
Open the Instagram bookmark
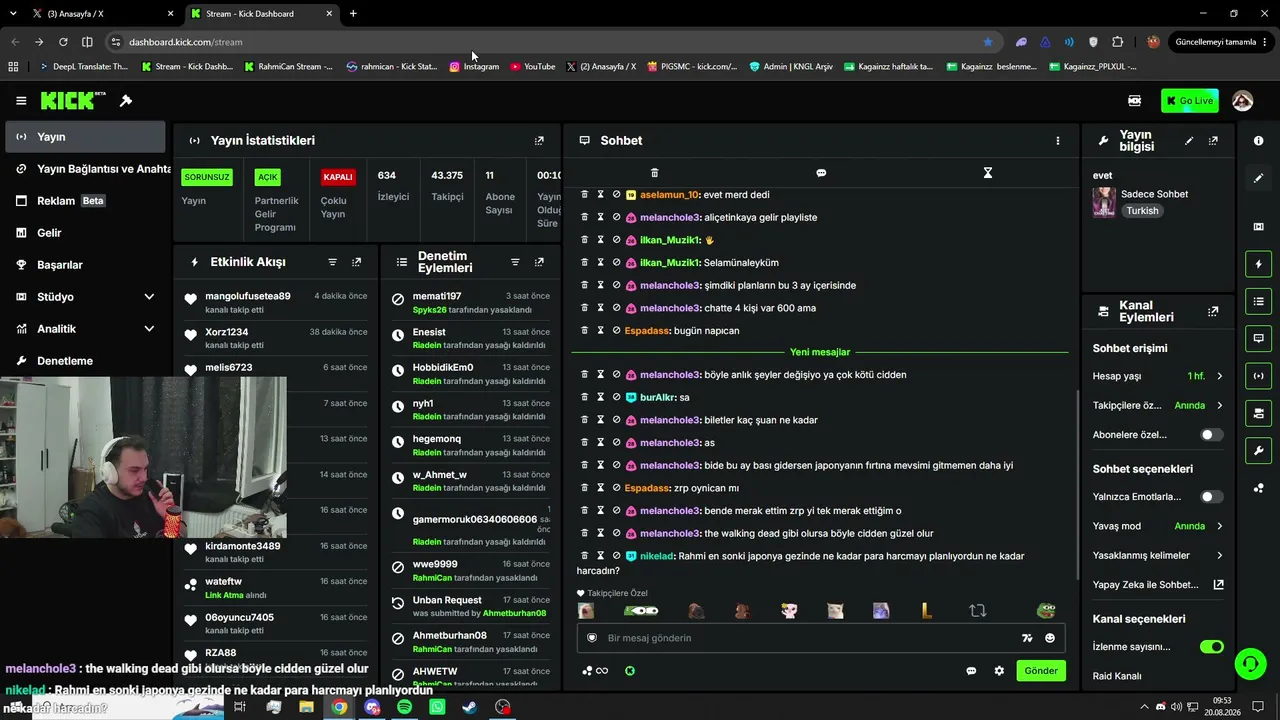(x=474, y=67)
